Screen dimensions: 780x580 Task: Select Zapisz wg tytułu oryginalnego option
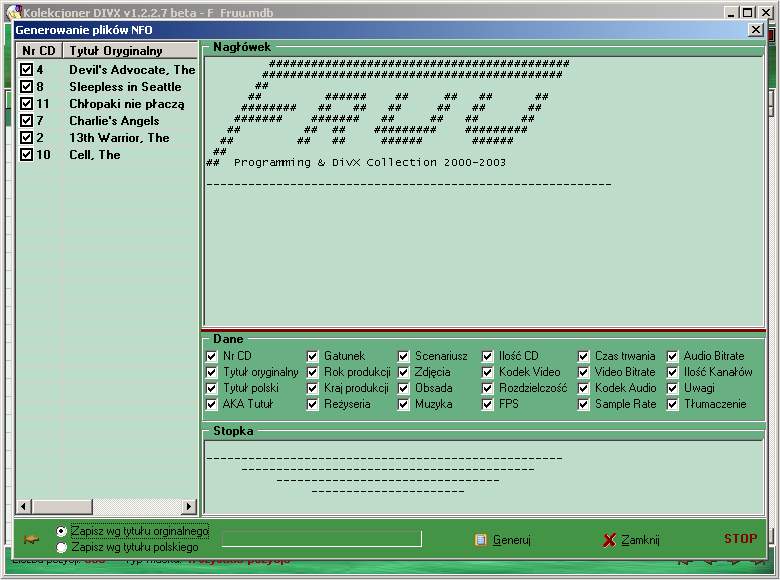coord(62,531)
